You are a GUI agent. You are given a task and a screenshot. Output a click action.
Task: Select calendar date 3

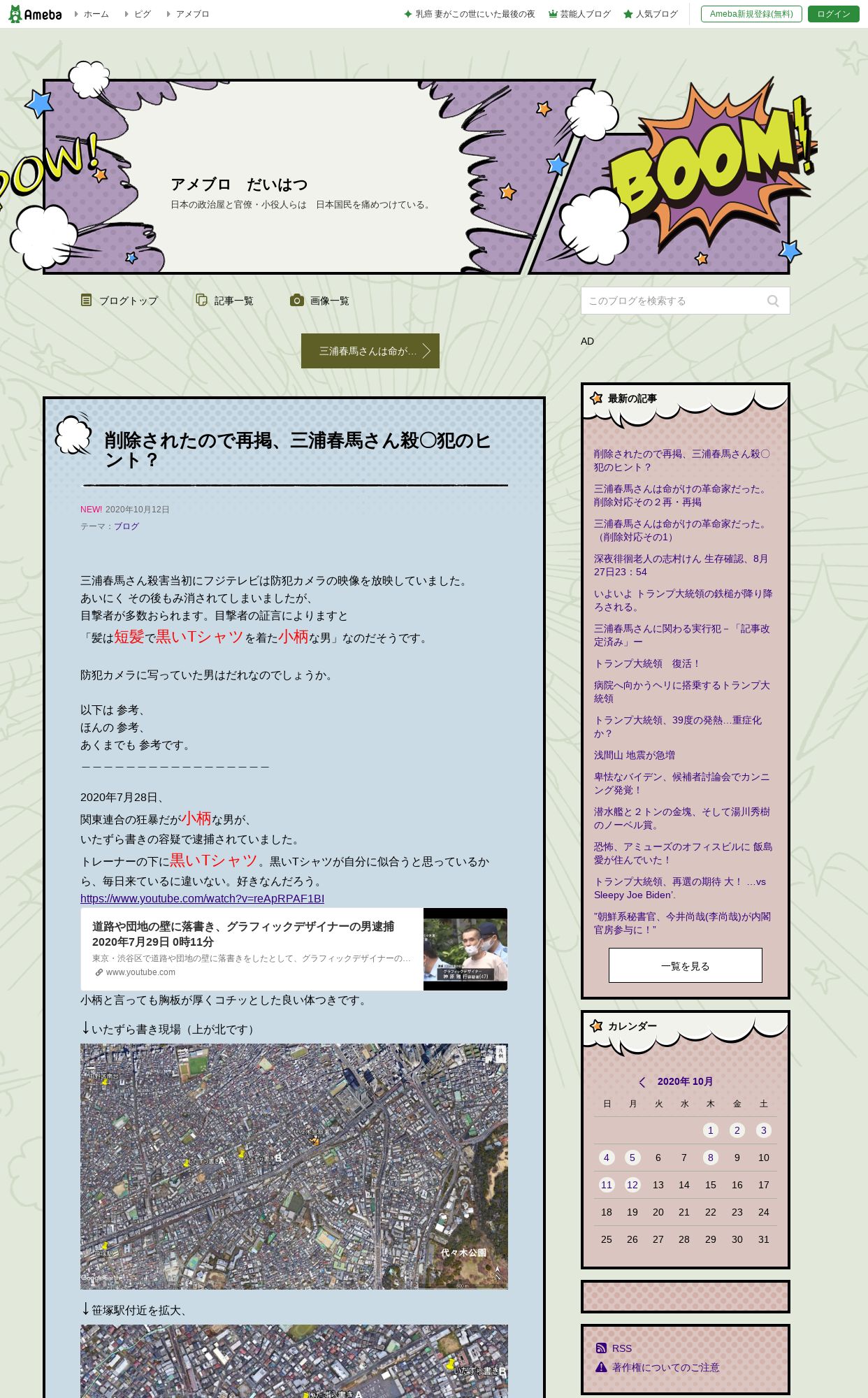(764, 1130)
